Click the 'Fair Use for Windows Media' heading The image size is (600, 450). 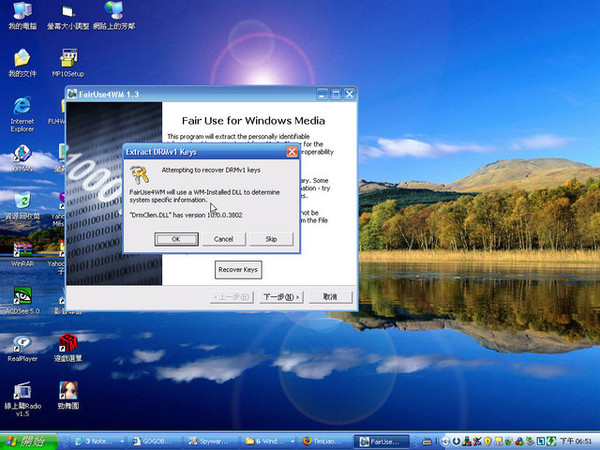tap(253, 121)
